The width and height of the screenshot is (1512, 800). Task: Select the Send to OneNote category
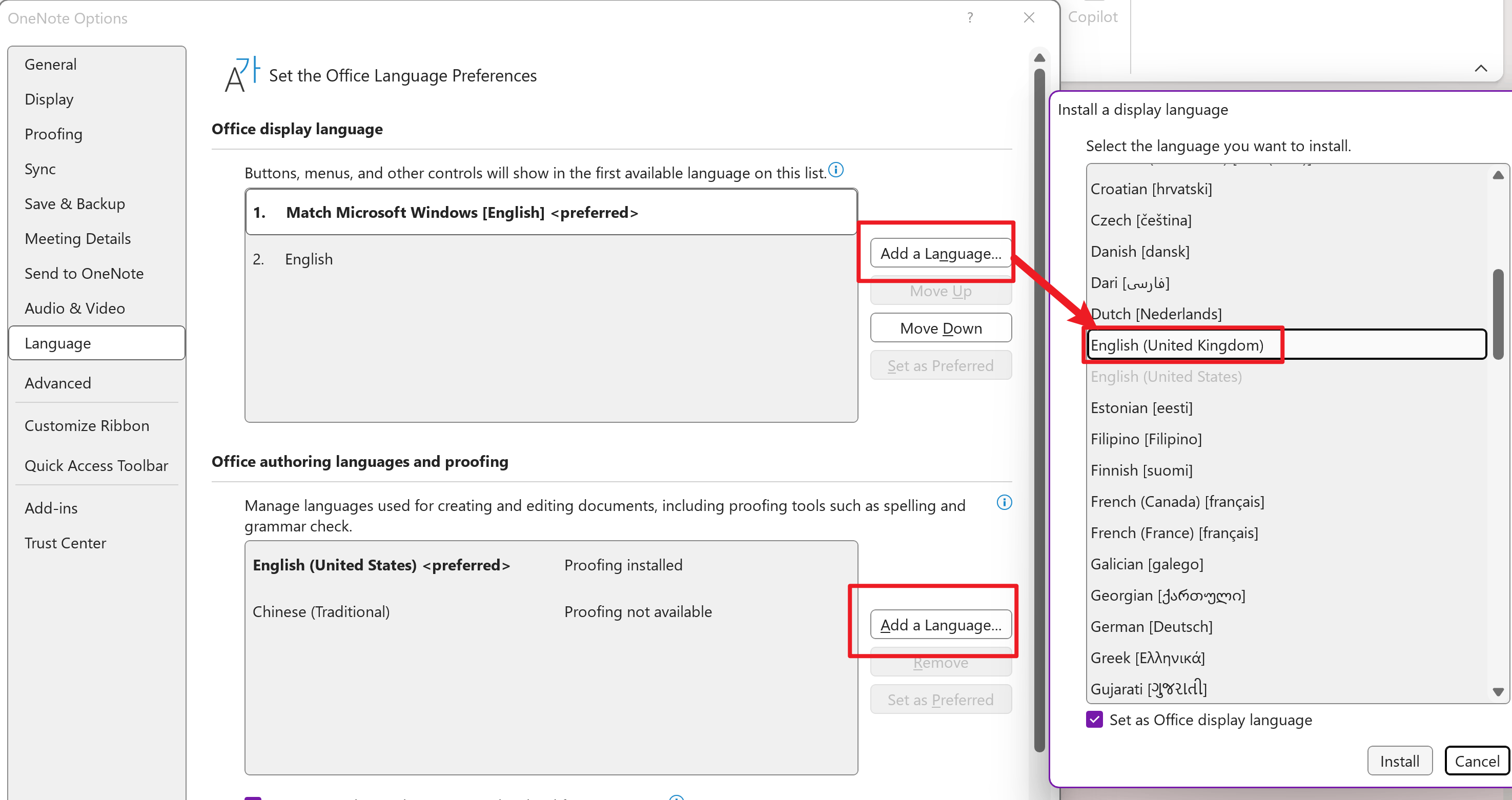coord(97,274)
